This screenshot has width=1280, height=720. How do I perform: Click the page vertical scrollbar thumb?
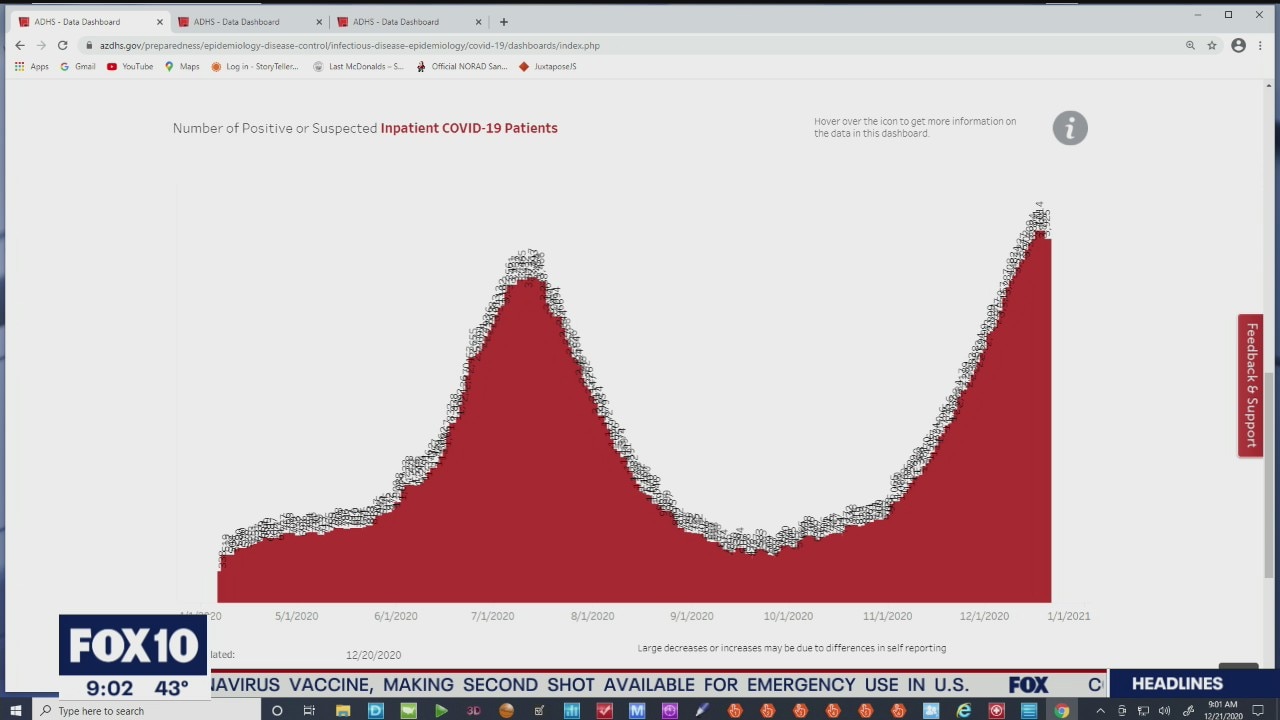pyautogui.click(x=1270, y=476)
